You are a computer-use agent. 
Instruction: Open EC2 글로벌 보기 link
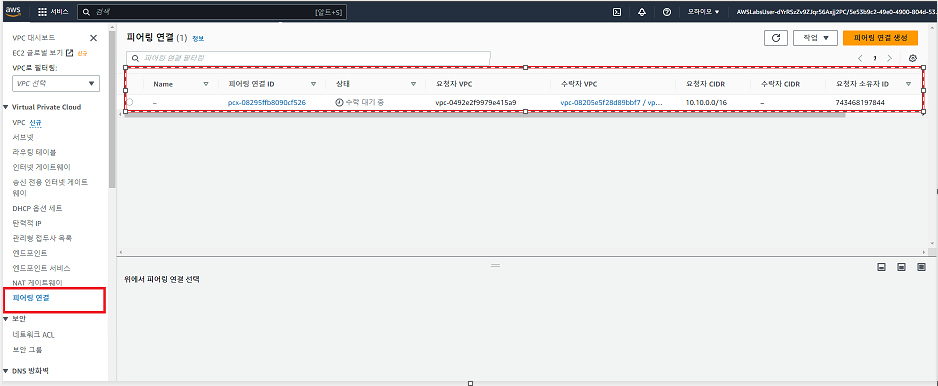tap(38, 53)
